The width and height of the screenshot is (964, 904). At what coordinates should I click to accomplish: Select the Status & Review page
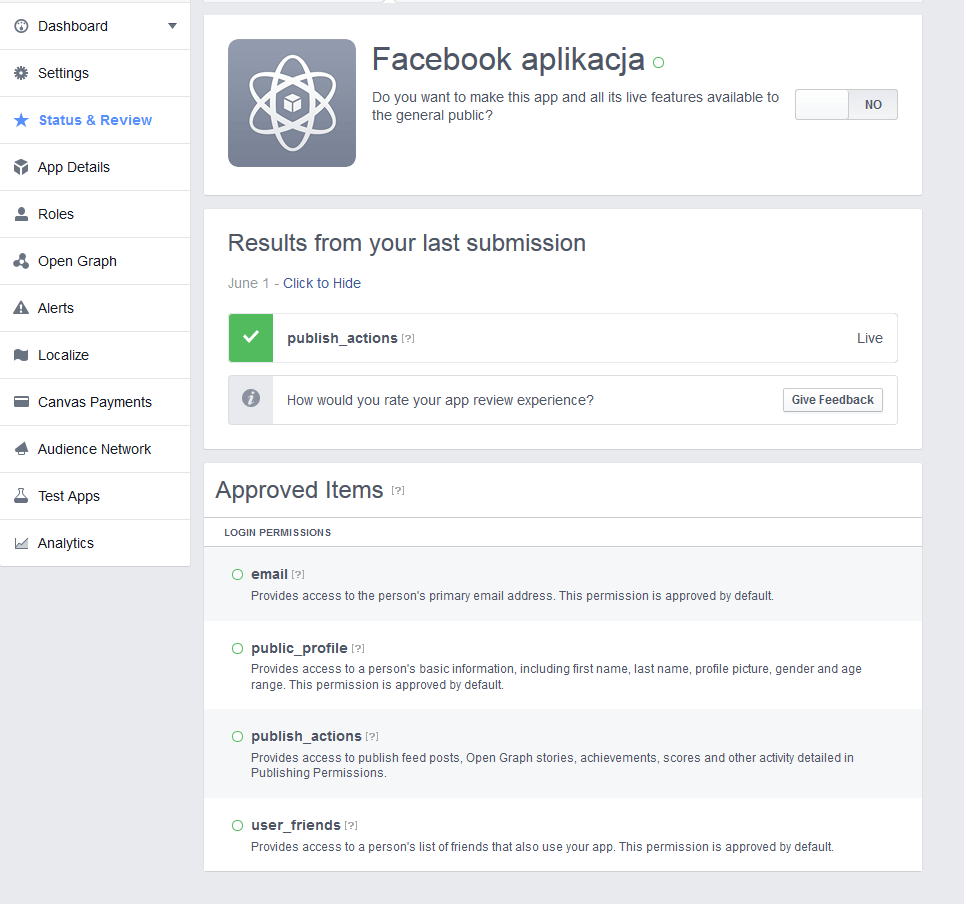click(x=95, y=120)
